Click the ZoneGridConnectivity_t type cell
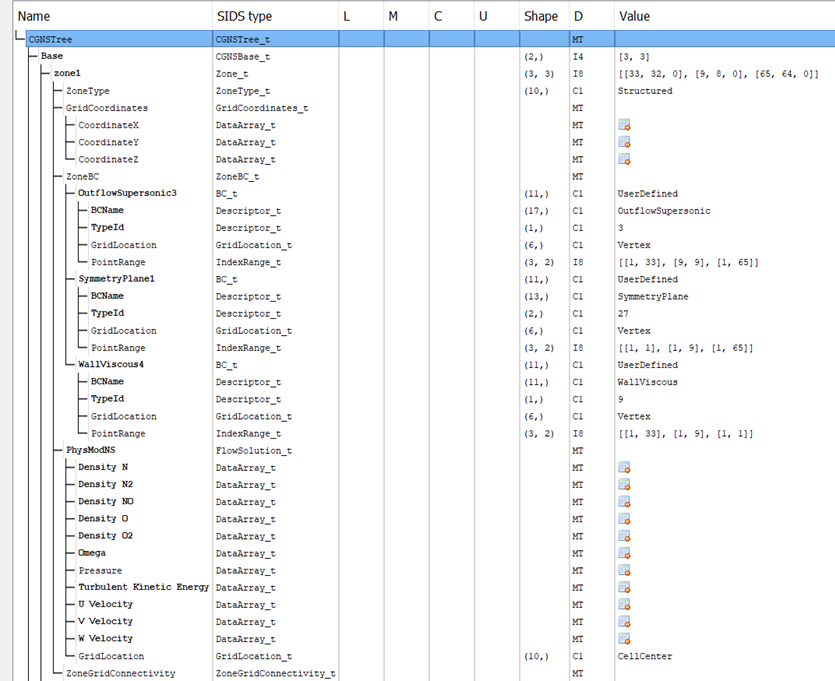Image resolution: width=835 pixels, height=681 pixels. 275,674
